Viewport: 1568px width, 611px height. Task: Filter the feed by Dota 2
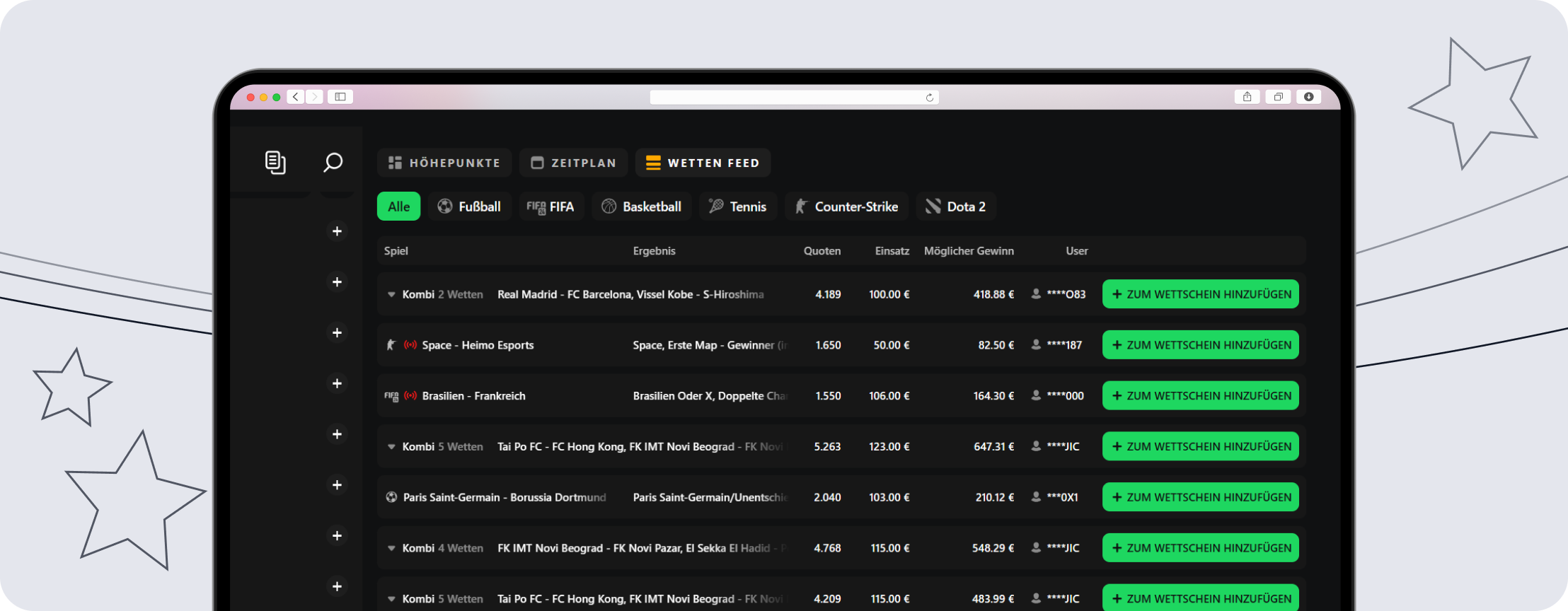point(956,206)
